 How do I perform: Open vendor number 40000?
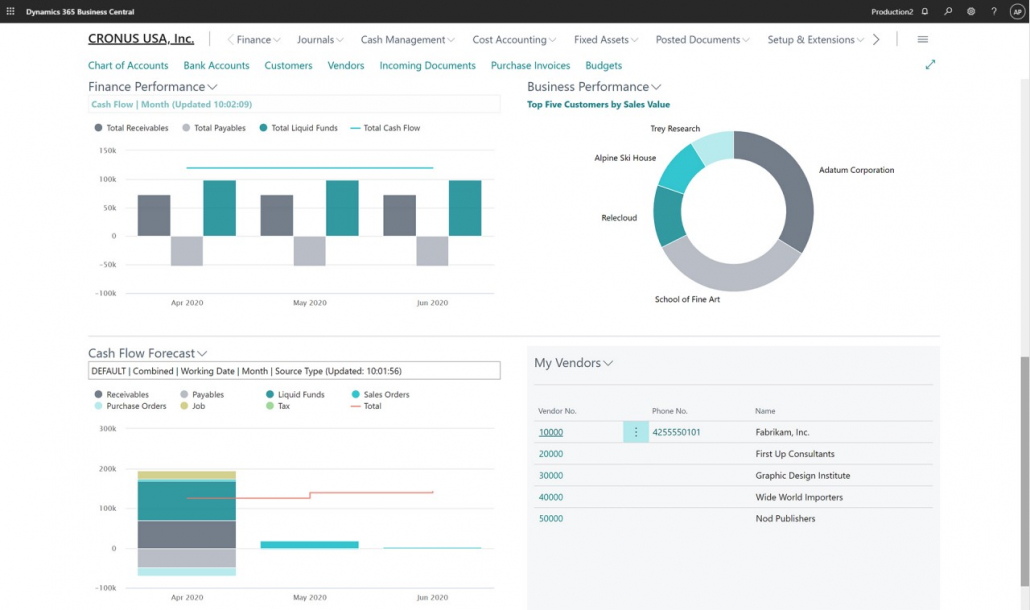tap(550, 497)
